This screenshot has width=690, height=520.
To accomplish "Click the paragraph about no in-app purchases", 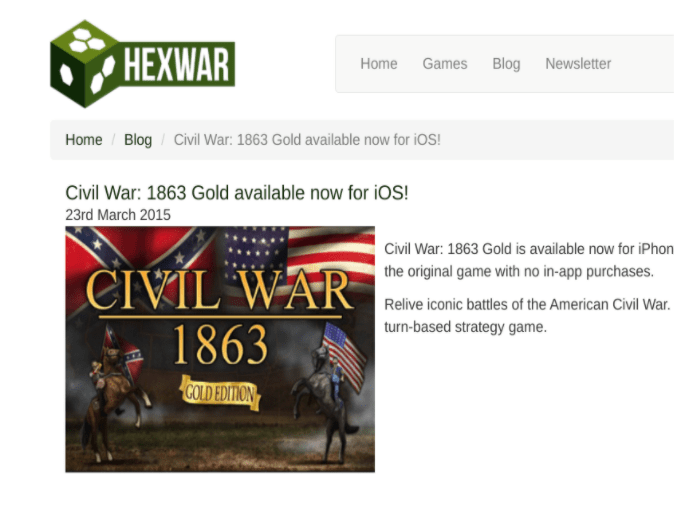I will click(x=529, y=260).
